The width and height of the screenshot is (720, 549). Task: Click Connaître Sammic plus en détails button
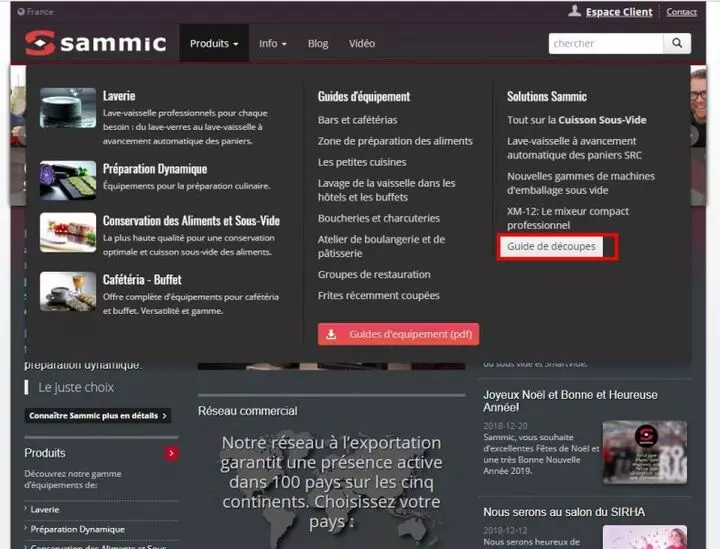(x=98, y=416)
